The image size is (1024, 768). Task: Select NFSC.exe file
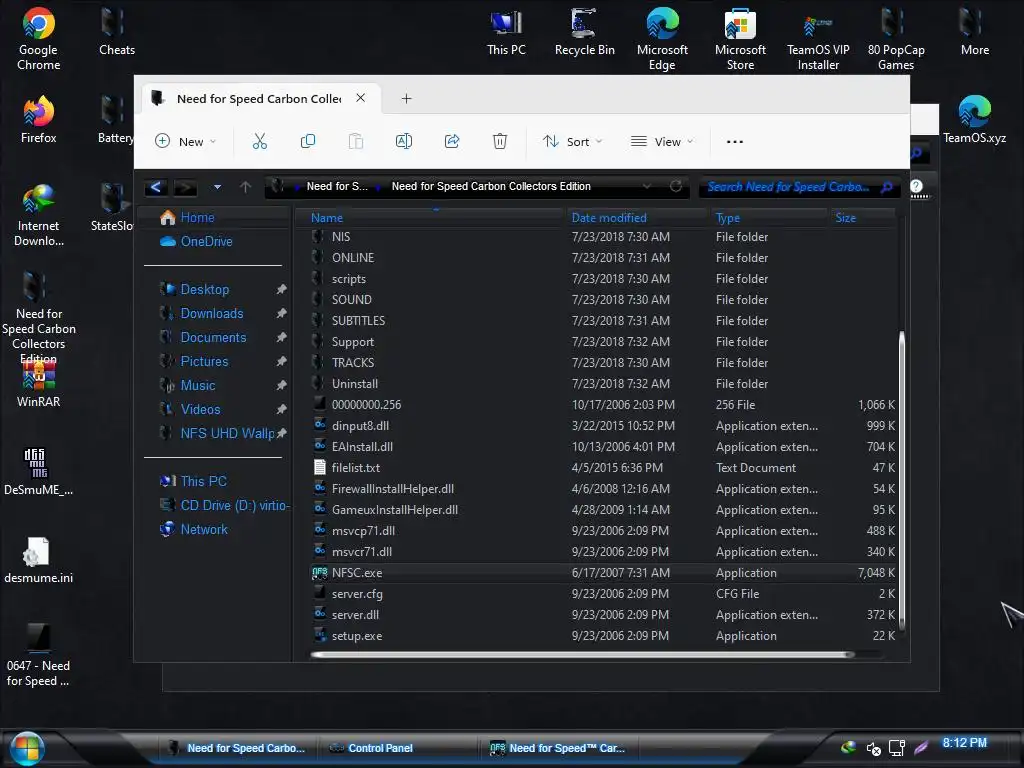click(601, 573)
